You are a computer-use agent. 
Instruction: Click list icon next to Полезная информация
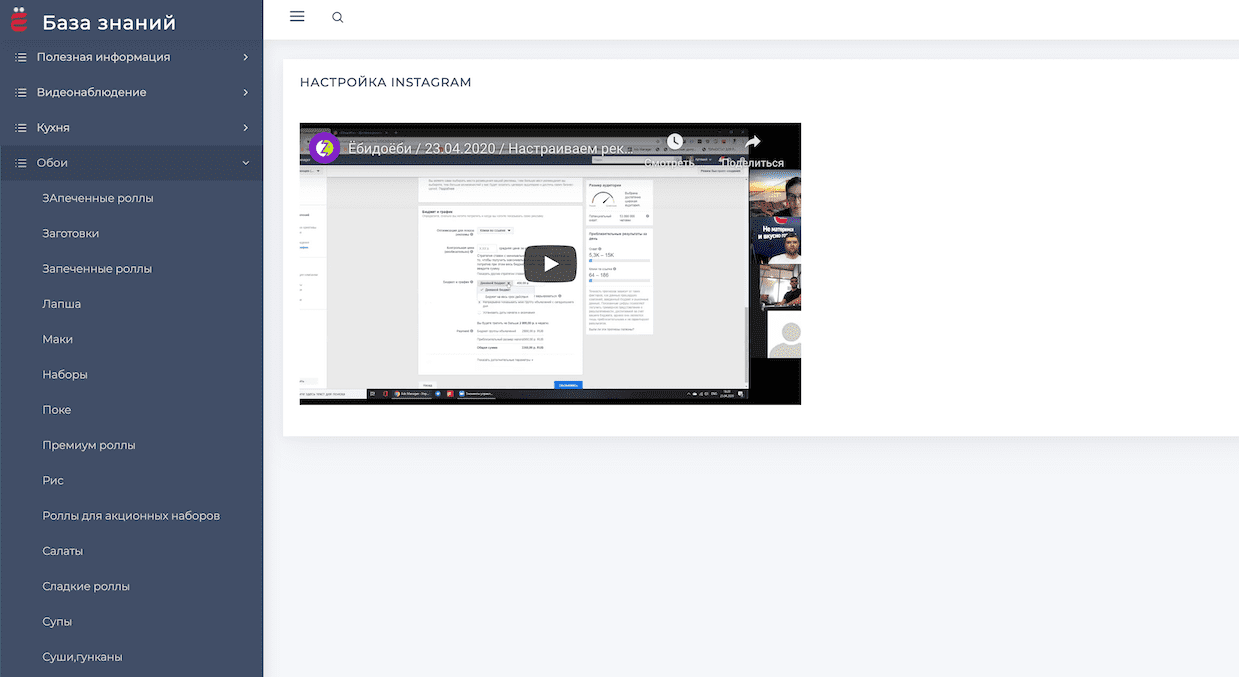(x=20, y=57)
